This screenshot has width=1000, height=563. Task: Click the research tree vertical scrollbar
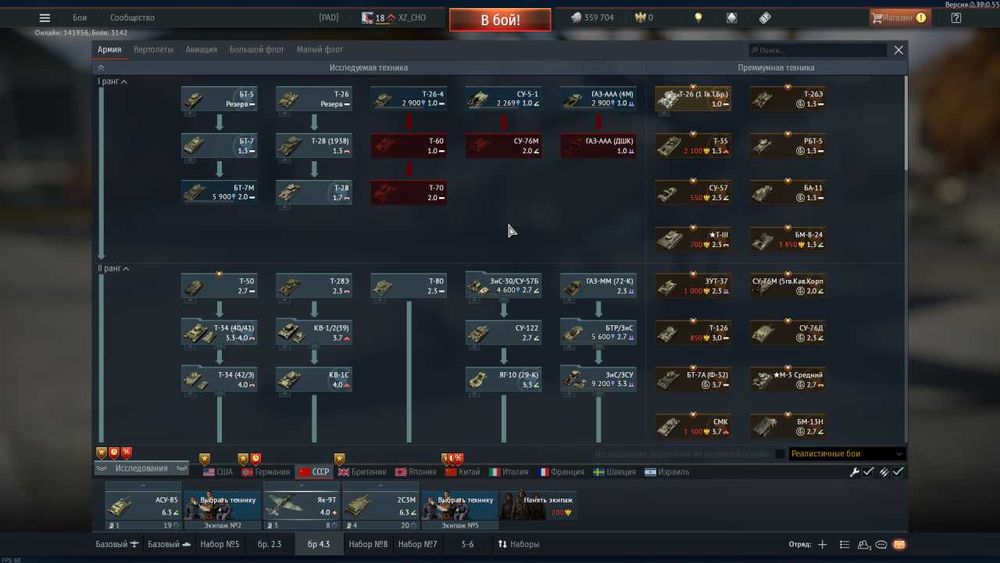[x=905, y=123]
